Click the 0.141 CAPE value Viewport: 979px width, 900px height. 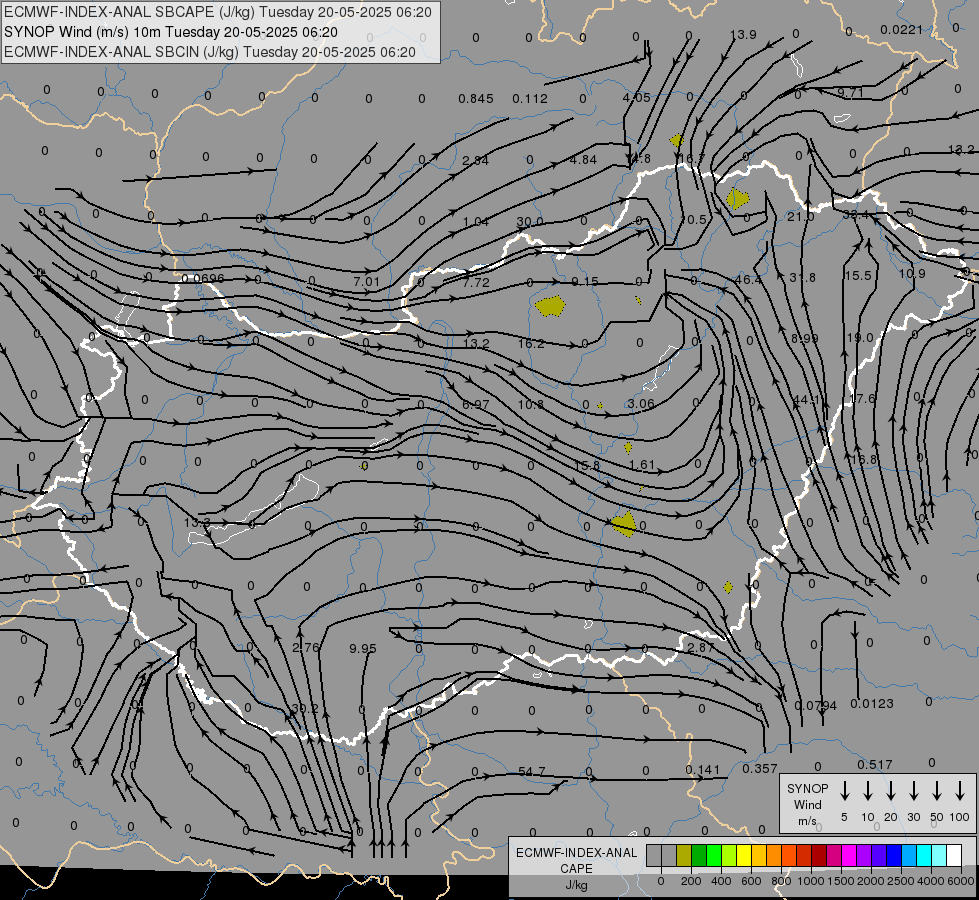point(702,770)
